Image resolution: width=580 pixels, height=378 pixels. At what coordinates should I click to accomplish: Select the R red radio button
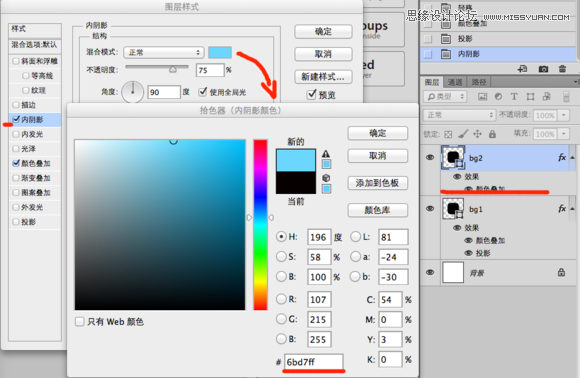[281, 299]
